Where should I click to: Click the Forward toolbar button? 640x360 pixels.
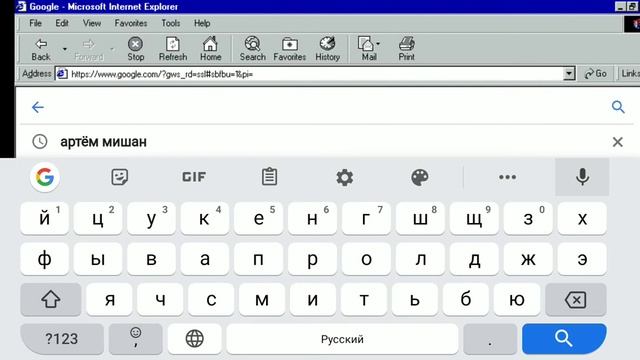point(89,49)
